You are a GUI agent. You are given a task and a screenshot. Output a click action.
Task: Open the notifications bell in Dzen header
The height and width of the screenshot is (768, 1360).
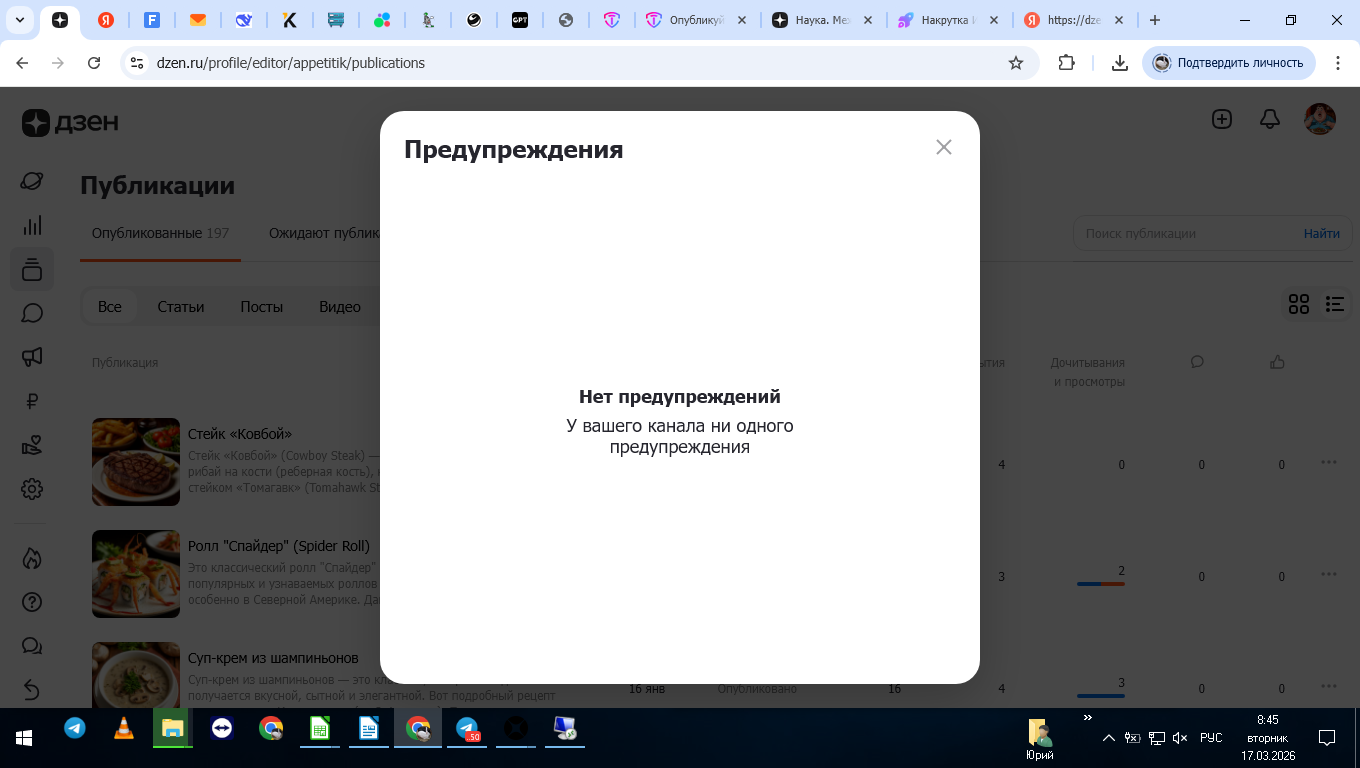[x=1270, y=119]
